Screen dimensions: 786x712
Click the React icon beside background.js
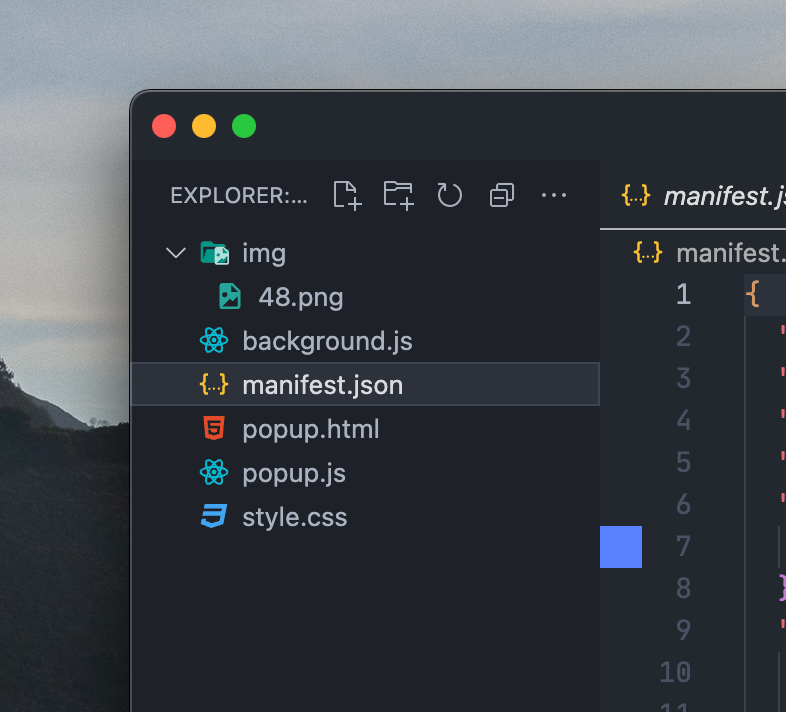214,340
